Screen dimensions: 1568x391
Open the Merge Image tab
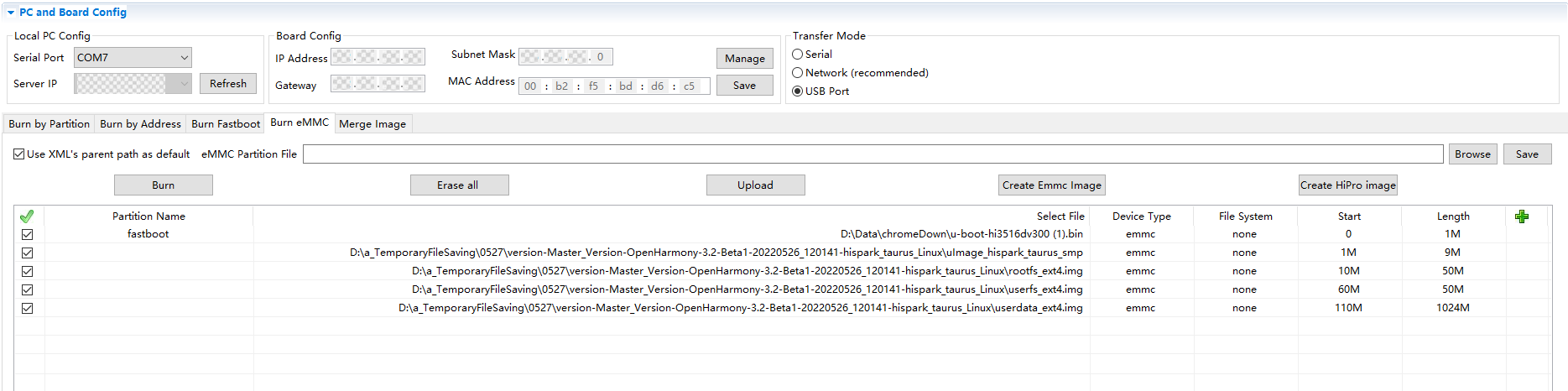[x=372, y=124]
